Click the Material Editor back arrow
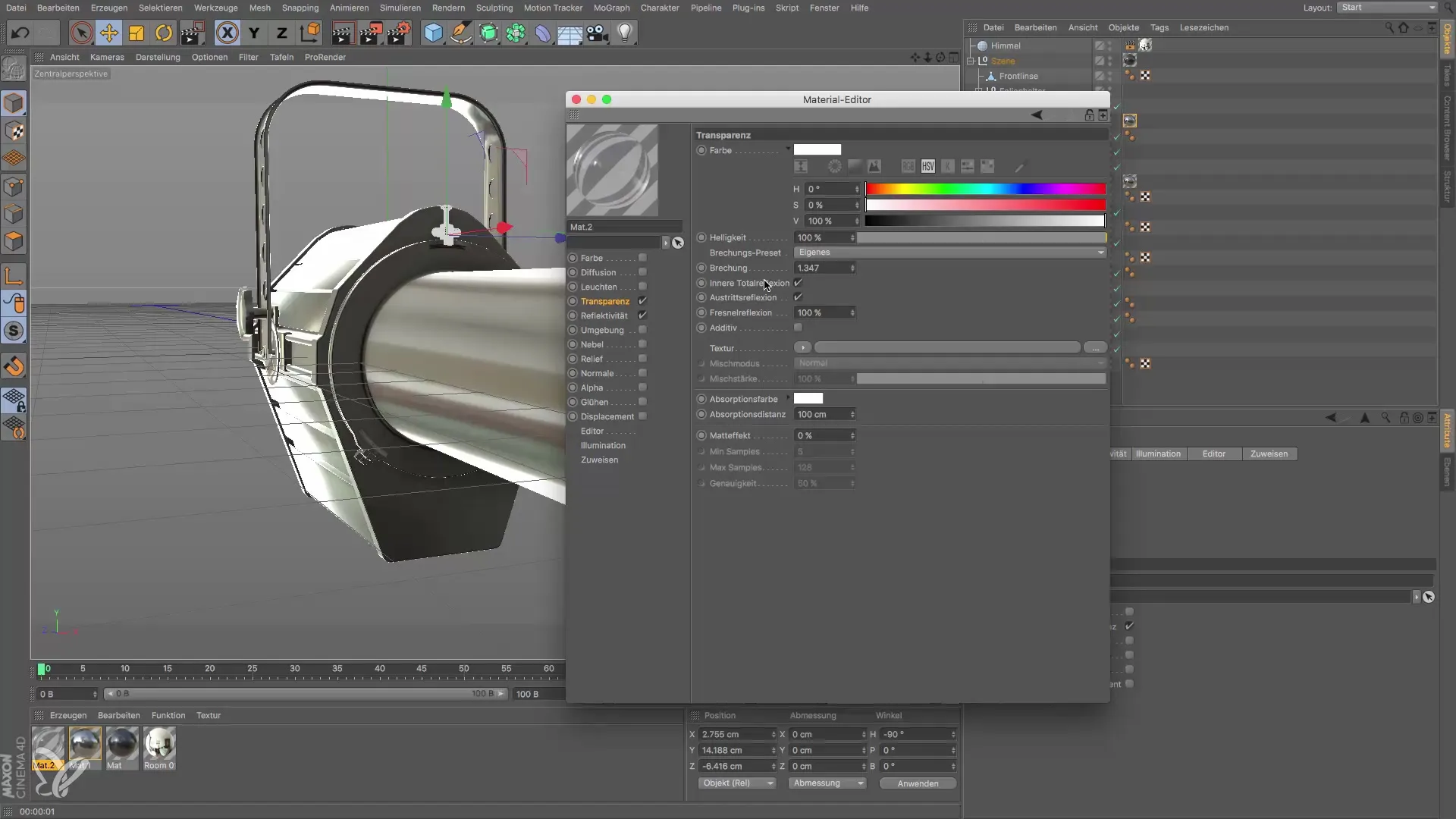 (1037, 115)
